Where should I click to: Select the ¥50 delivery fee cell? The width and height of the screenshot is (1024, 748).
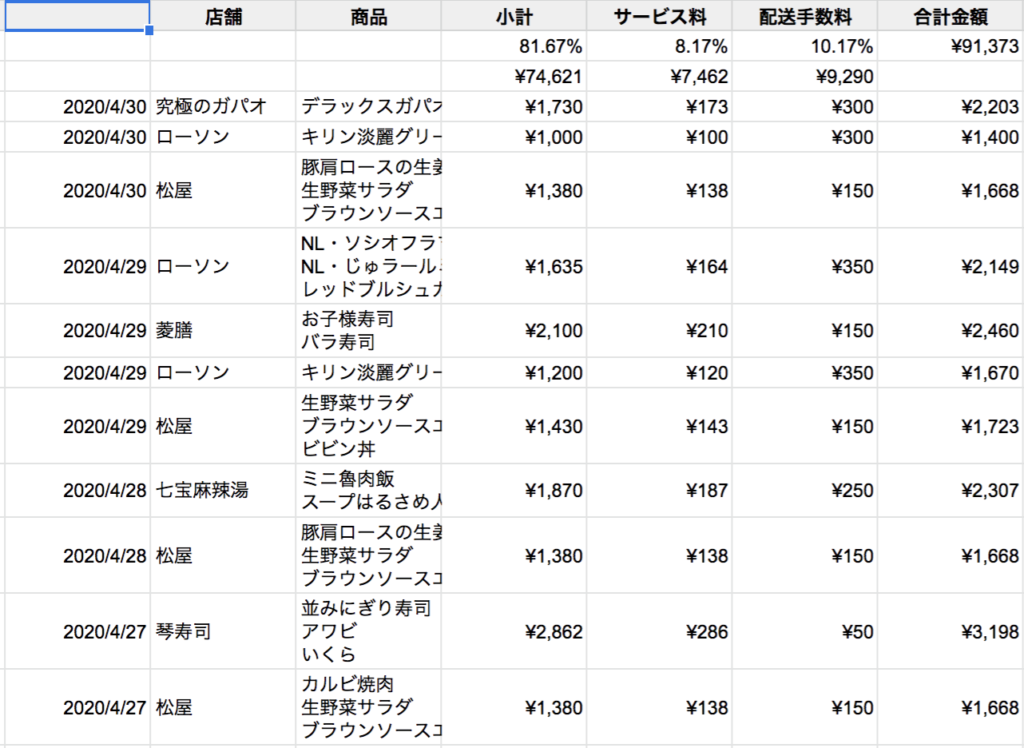coord(805,632)
